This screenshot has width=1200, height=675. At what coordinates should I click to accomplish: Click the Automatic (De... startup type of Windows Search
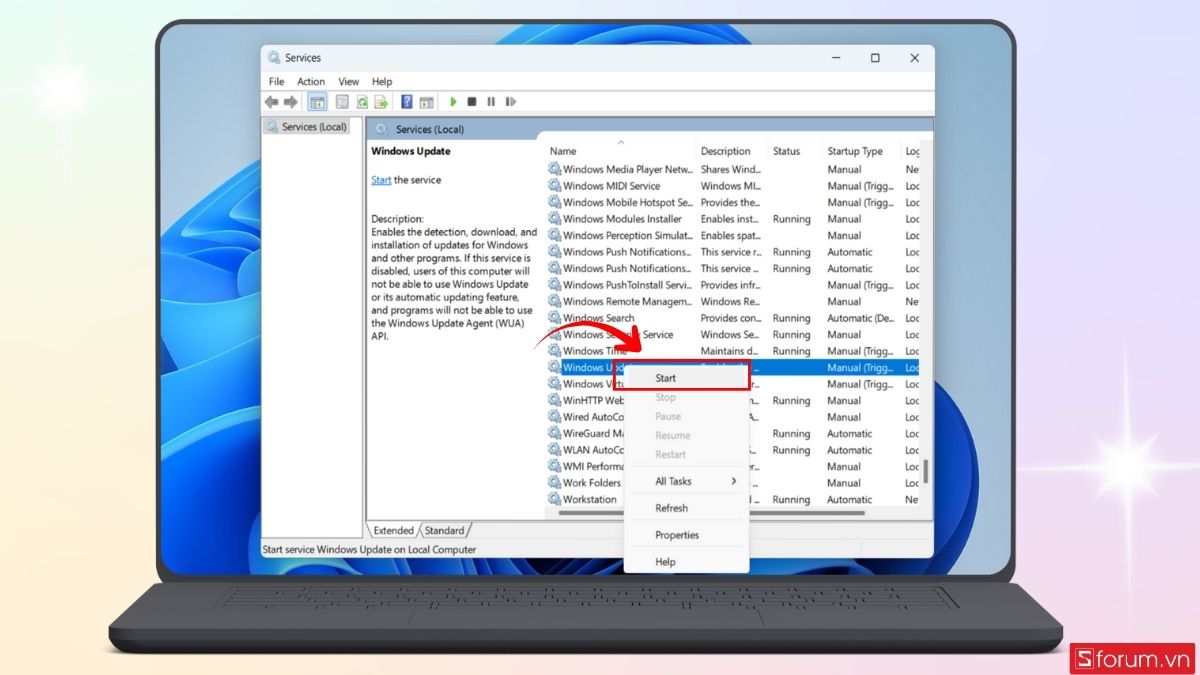(861, 318)
